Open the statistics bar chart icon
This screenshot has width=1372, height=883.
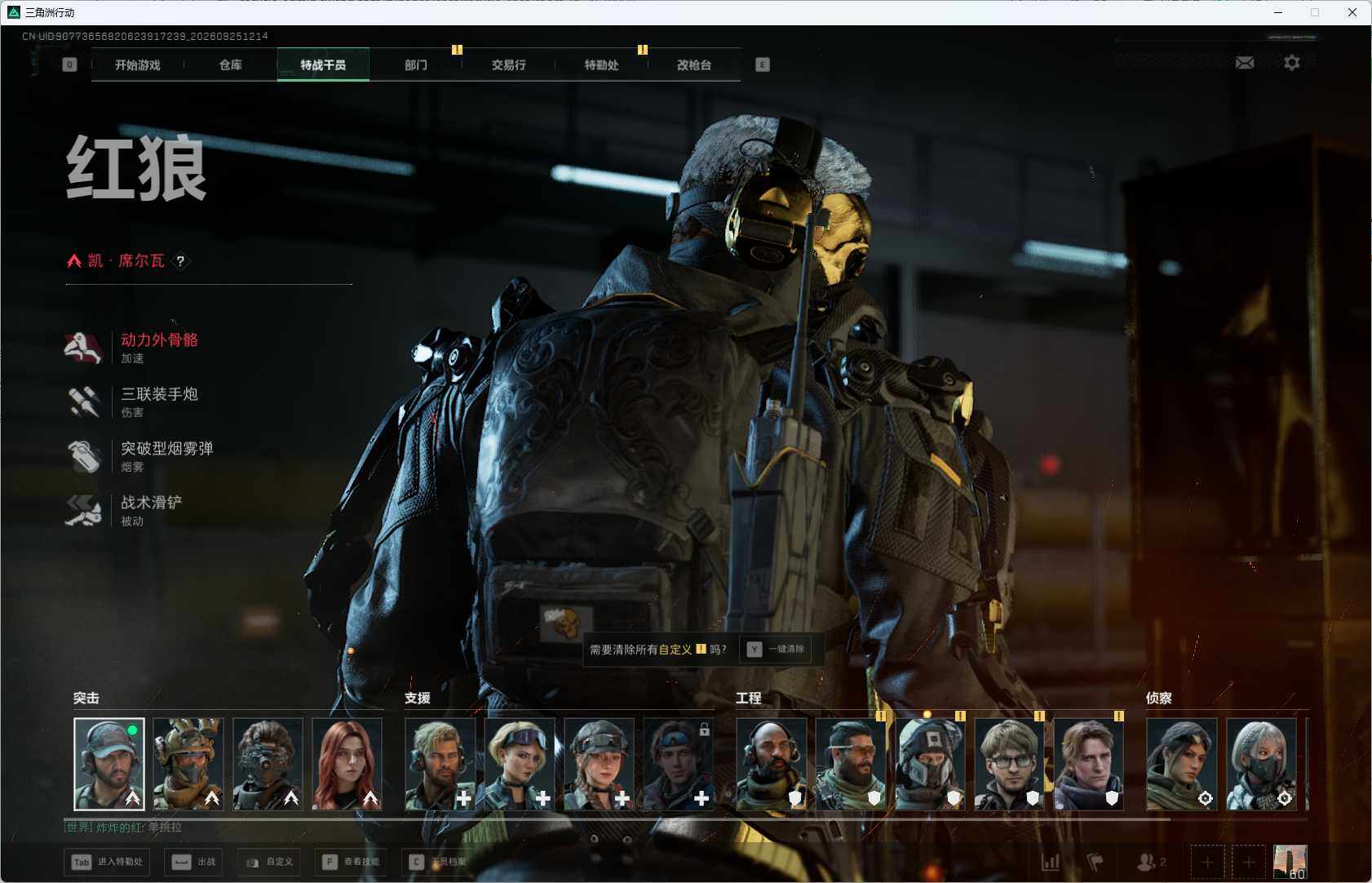pos(1051,862)
